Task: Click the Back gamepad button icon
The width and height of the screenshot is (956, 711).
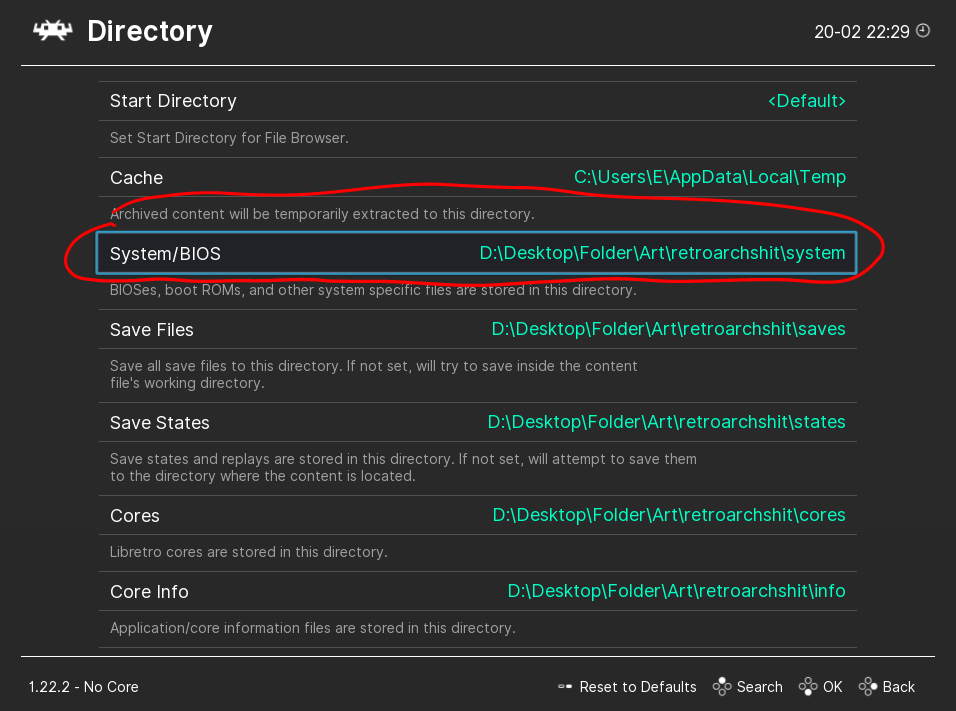Action: [x=868, y=687]
